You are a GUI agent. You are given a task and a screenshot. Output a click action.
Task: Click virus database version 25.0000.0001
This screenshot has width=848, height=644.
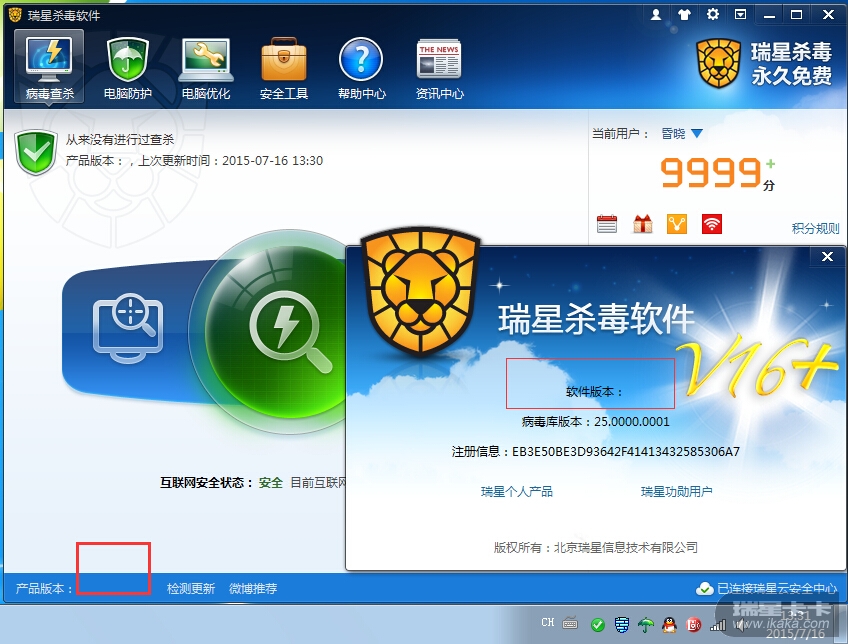coord(632,422)
